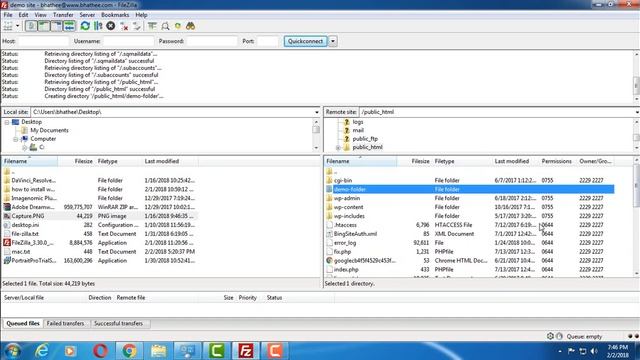Screen dimensions: 640x360
Task: Open the Windows Start menu
Action: coord(13,351)
